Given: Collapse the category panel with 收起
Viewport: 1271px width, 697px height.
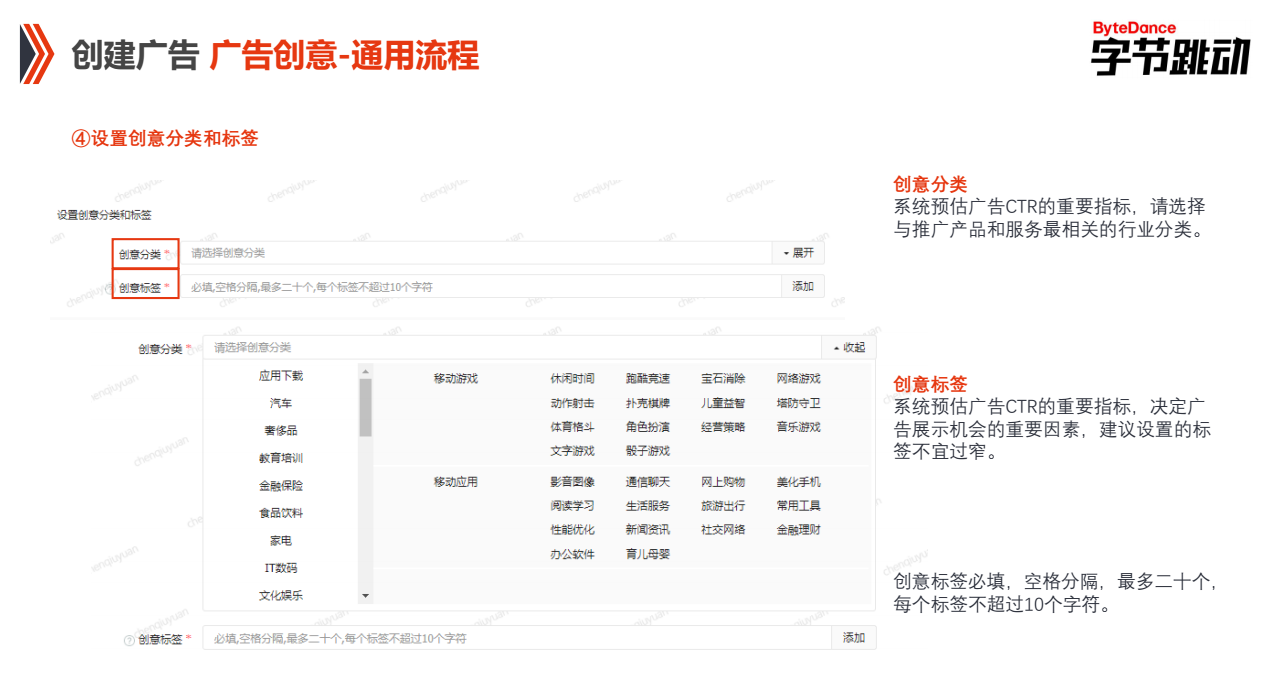Looking at the screenshot, I should [x=848, y=348].
